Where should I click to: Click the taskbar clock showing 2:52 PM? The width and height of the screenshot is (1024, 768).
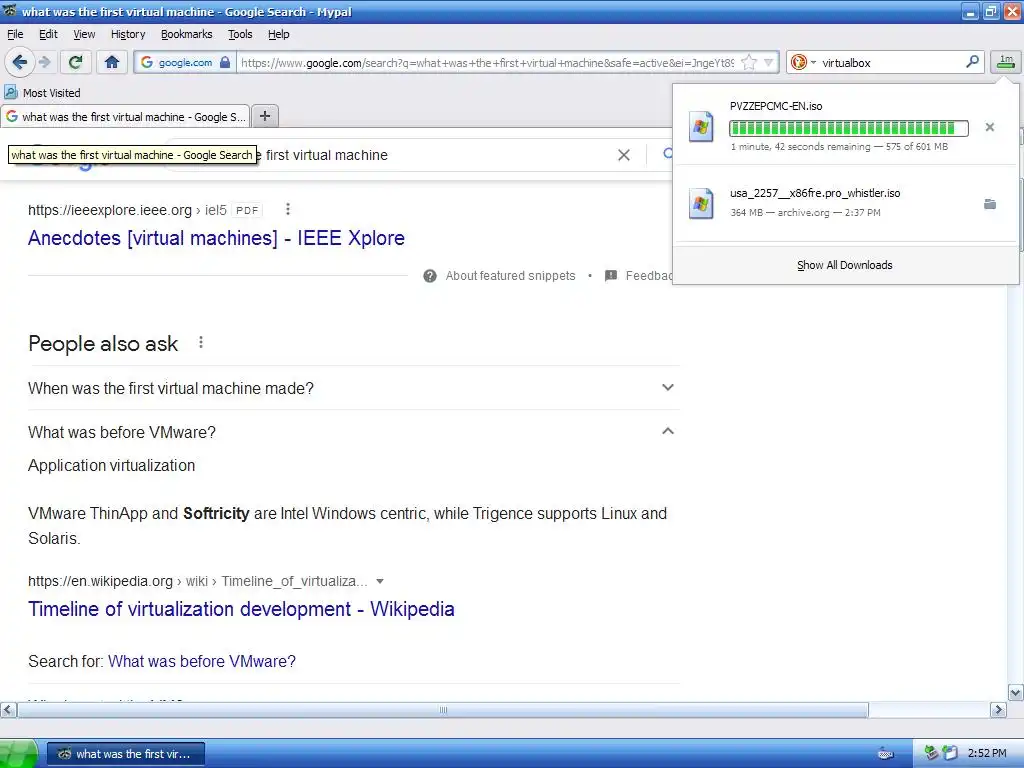pyautogui.click(x=987, y=753)
